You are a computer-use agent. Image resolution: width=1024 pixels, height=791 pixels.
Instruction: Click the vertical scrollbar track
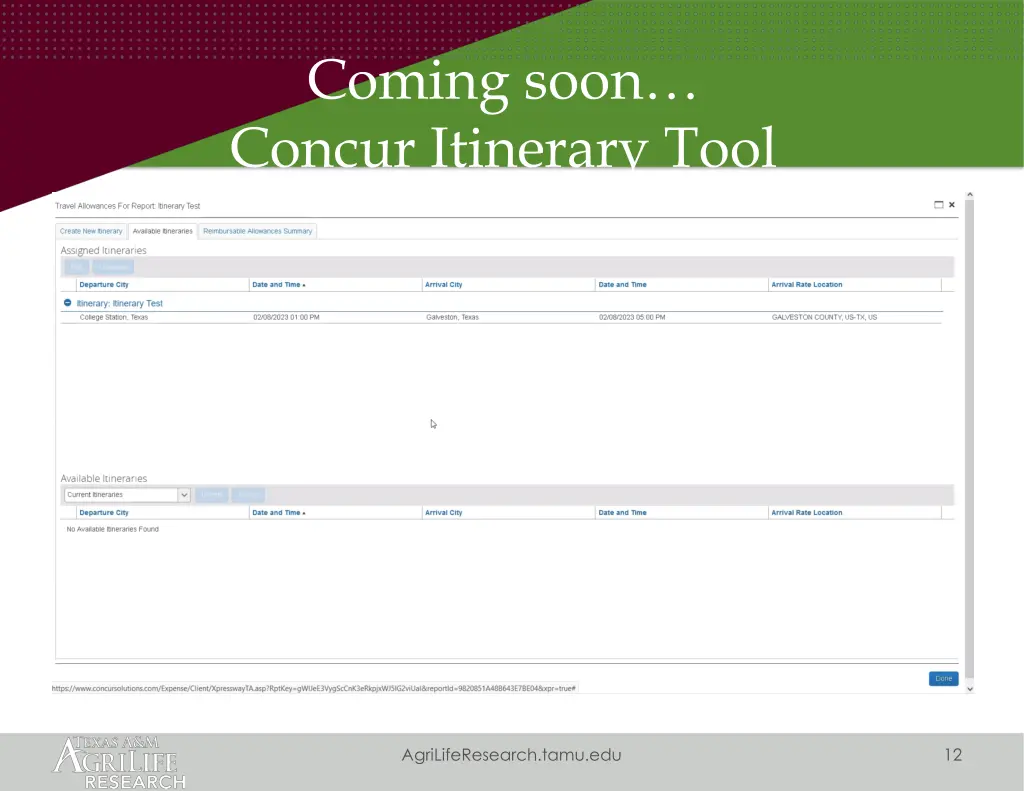[970, 438]
